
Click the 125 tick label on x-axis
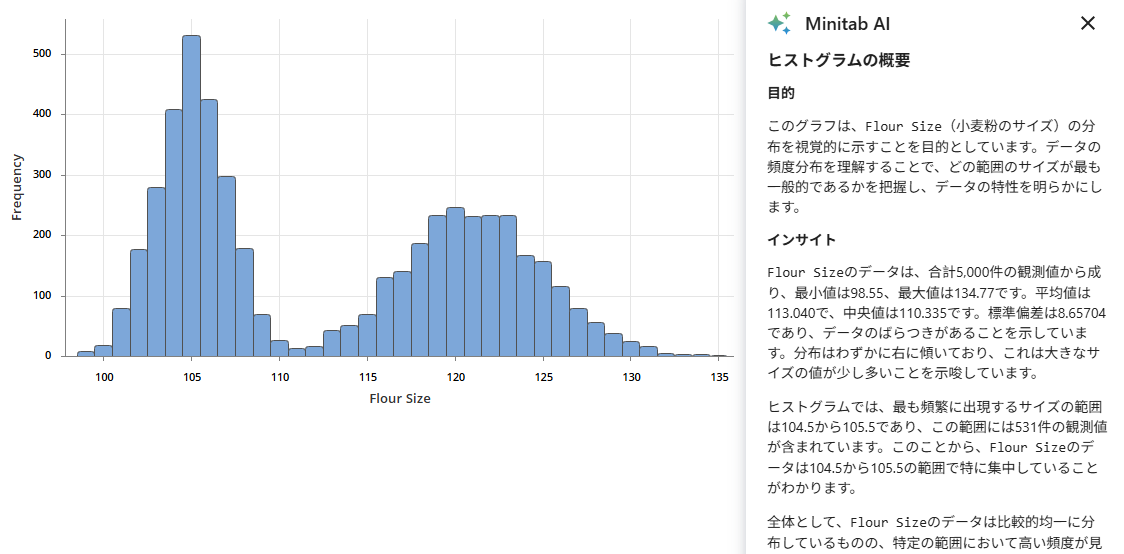[x=543, y=377]
